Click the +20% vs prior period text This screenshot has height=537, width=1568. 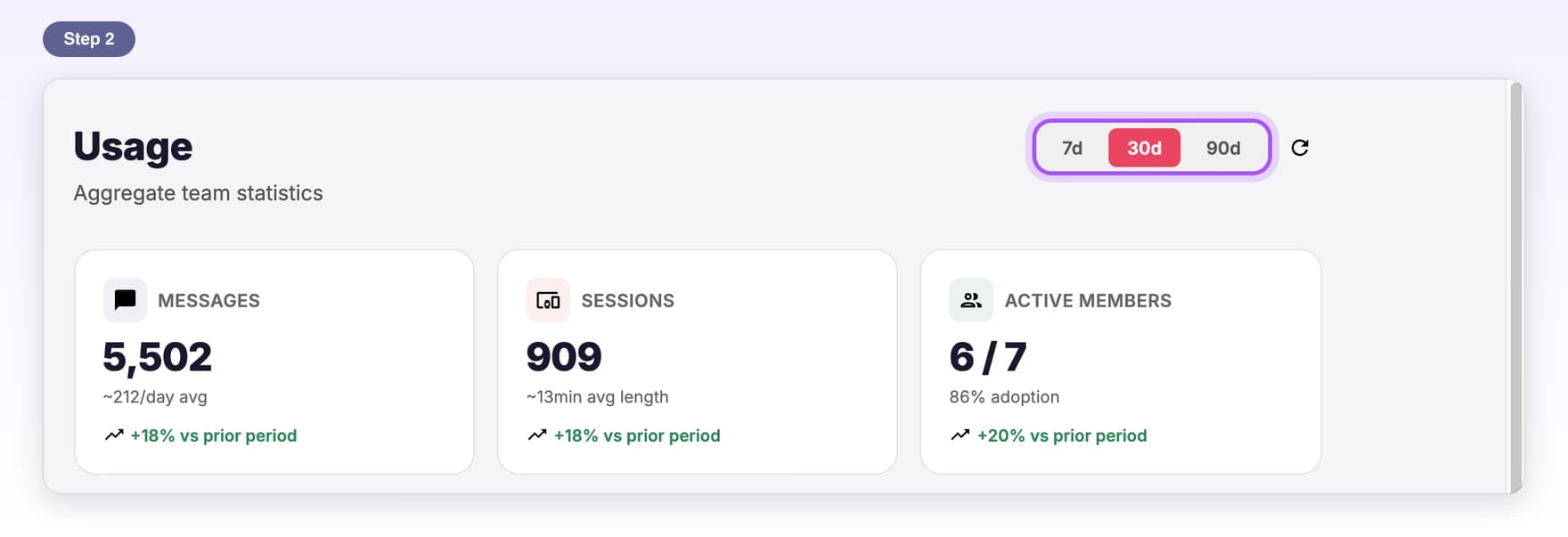point(1062,435)
